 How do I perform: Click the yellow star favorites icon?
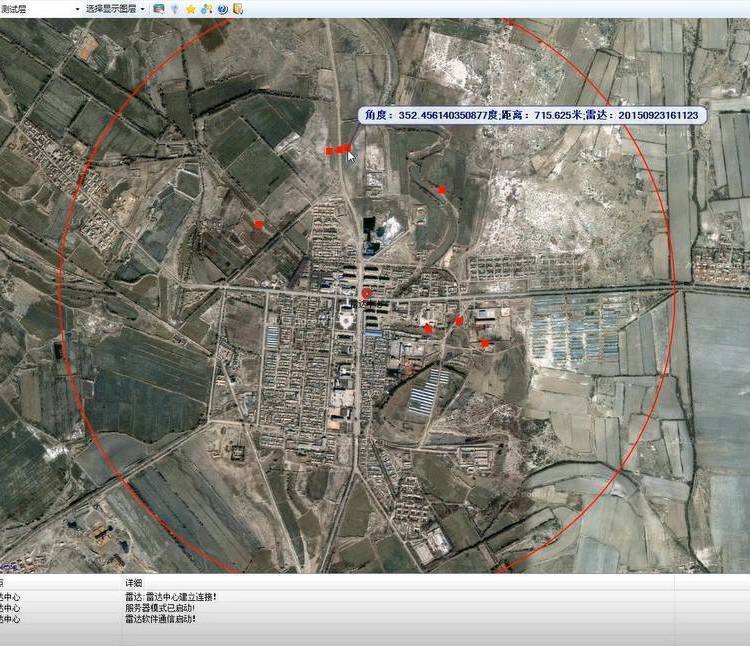(190, 9)
